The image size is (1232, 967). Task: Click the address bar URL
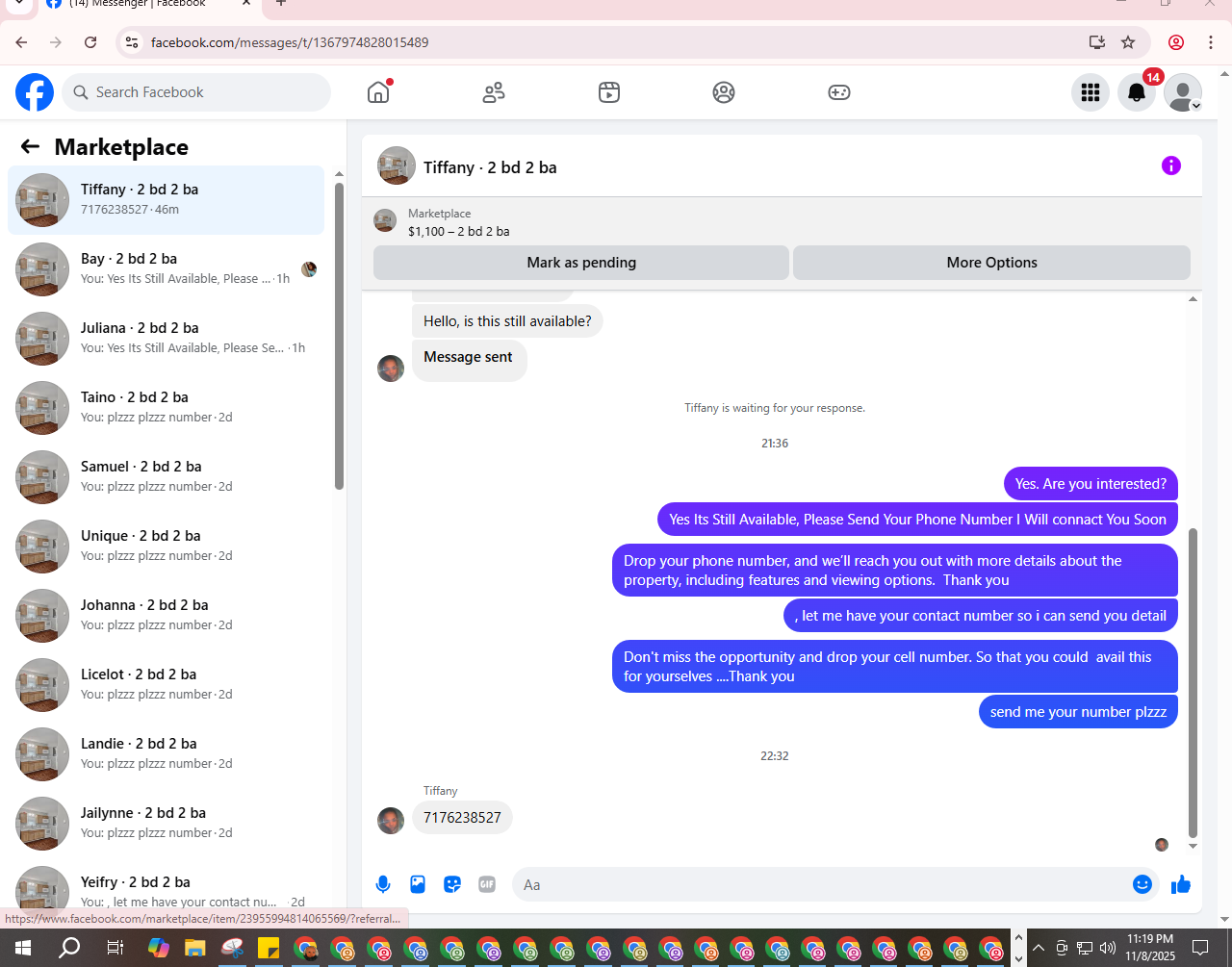[x=290, y=42]
